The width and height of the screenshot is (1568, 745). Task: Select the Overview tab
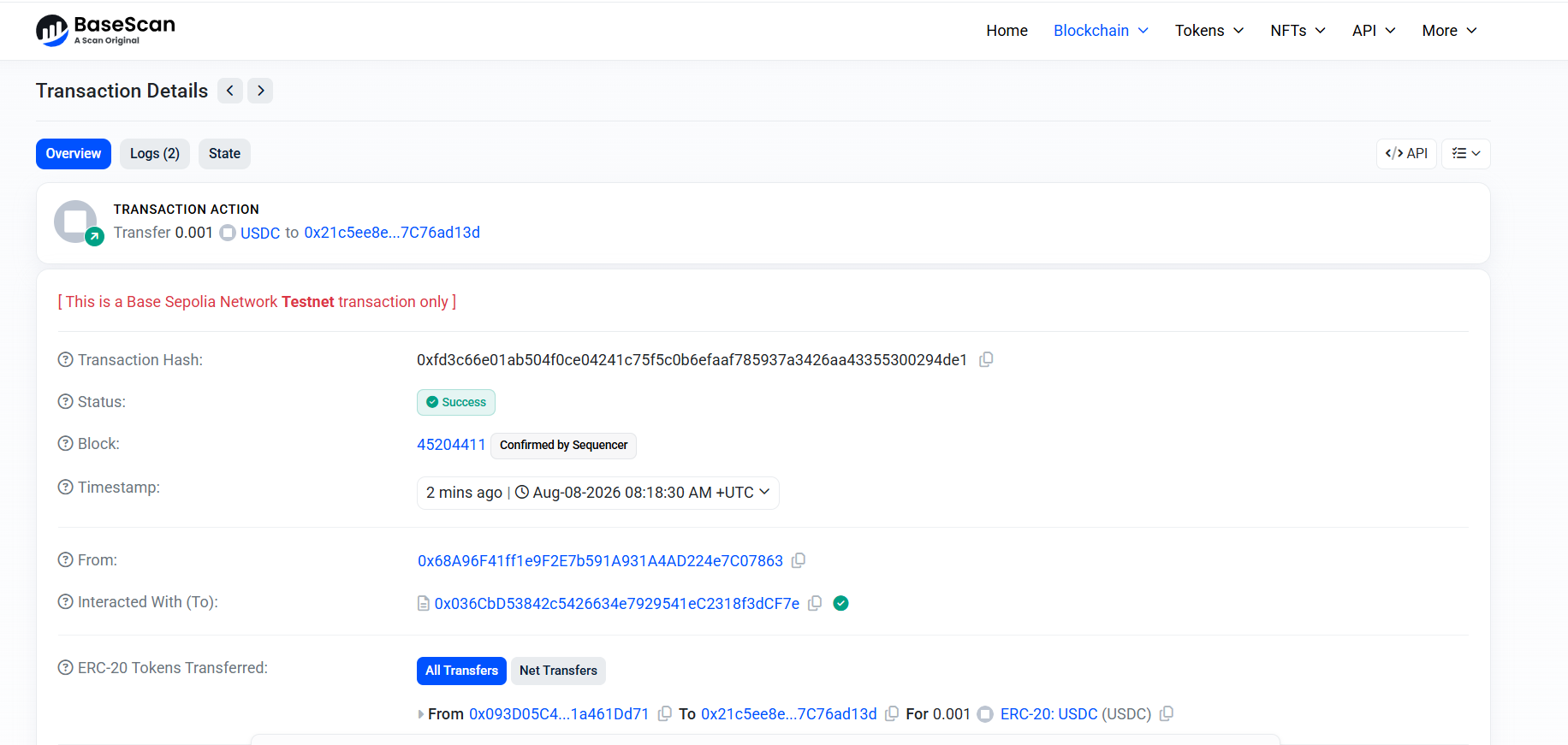[x=74, y=154]
